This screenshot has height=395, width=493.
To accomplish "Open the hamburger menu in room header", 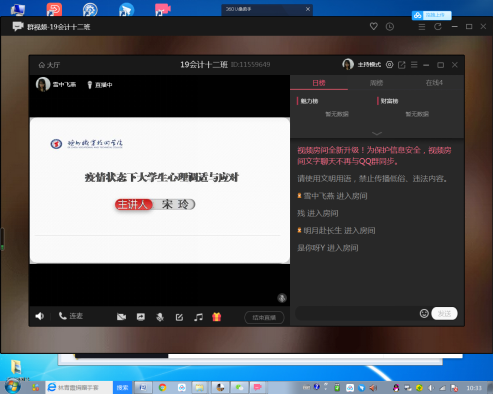I will coord(414,65).
